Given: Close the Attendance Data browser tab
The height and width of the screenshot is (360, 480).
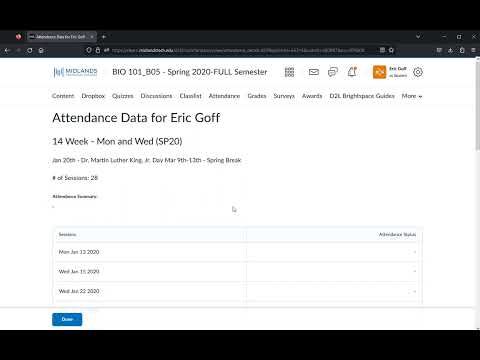Looking at the screenshot, I should (x=92, y=37).
